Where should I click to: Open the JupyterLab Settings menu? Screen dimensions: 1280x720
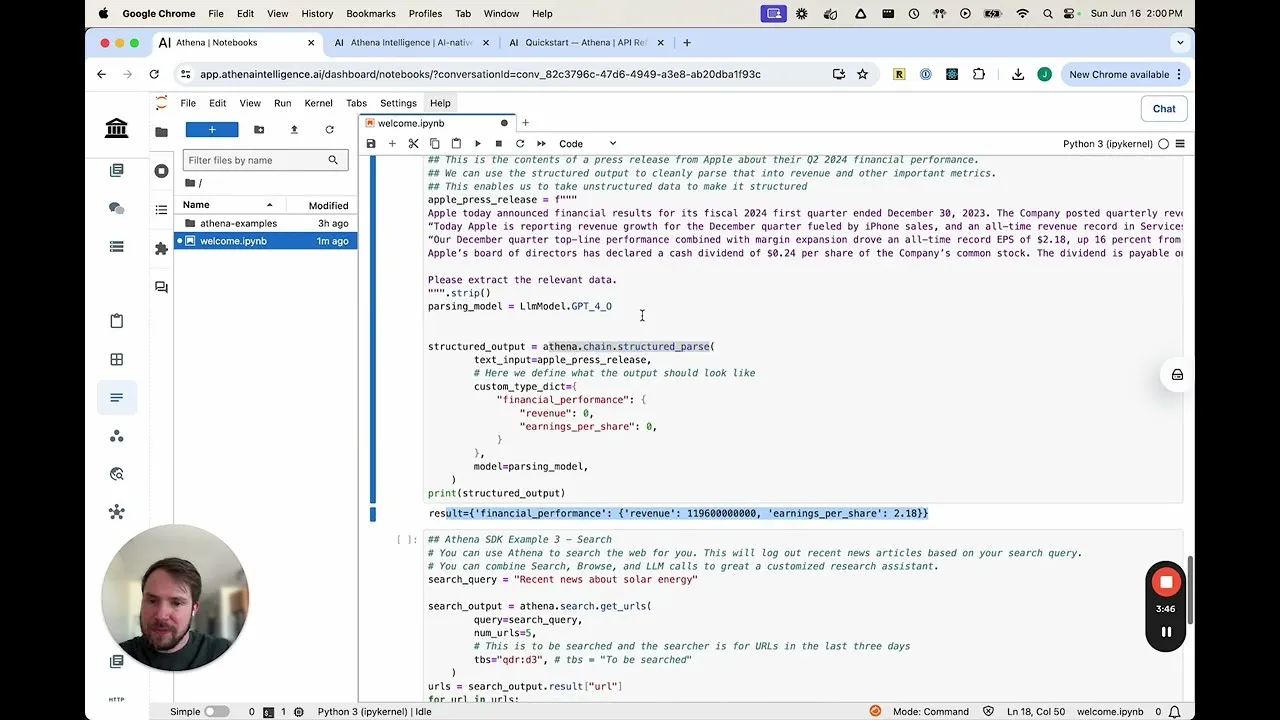click(x=398, y=103)
